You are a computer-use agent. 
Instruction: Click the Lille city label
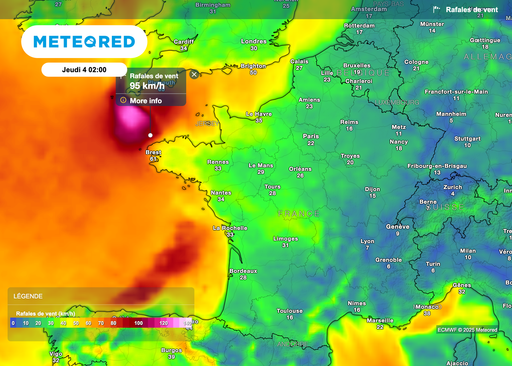[x=327, y=73]
